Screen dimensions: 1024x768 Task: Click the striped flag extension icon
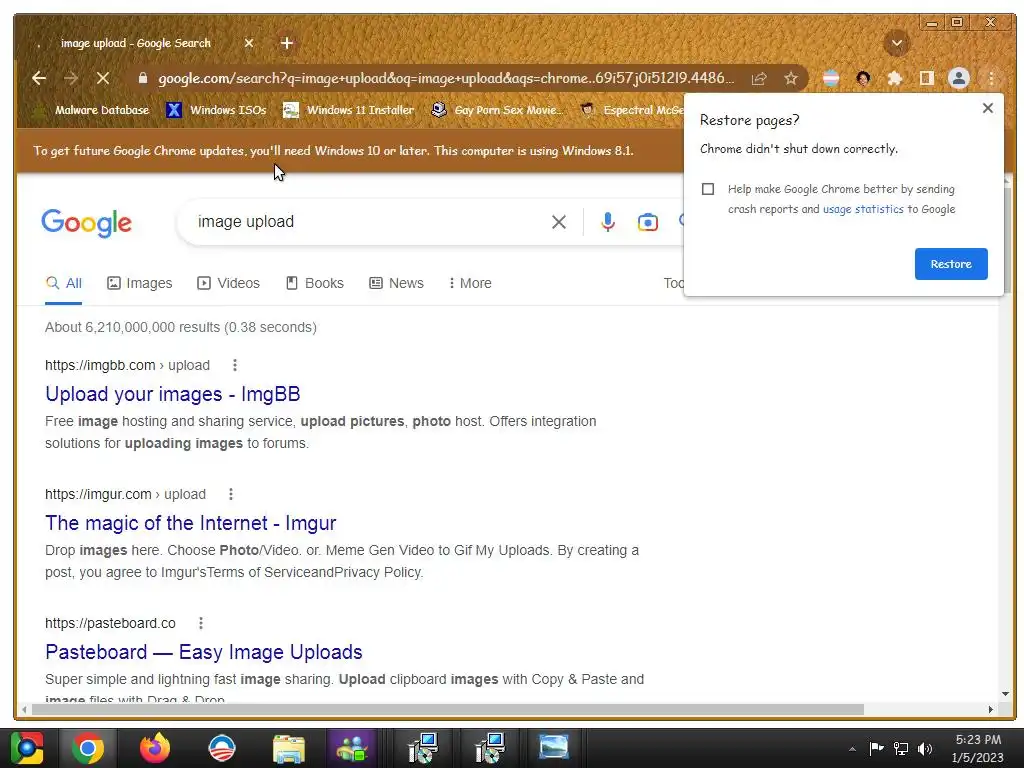coord(831,78)
